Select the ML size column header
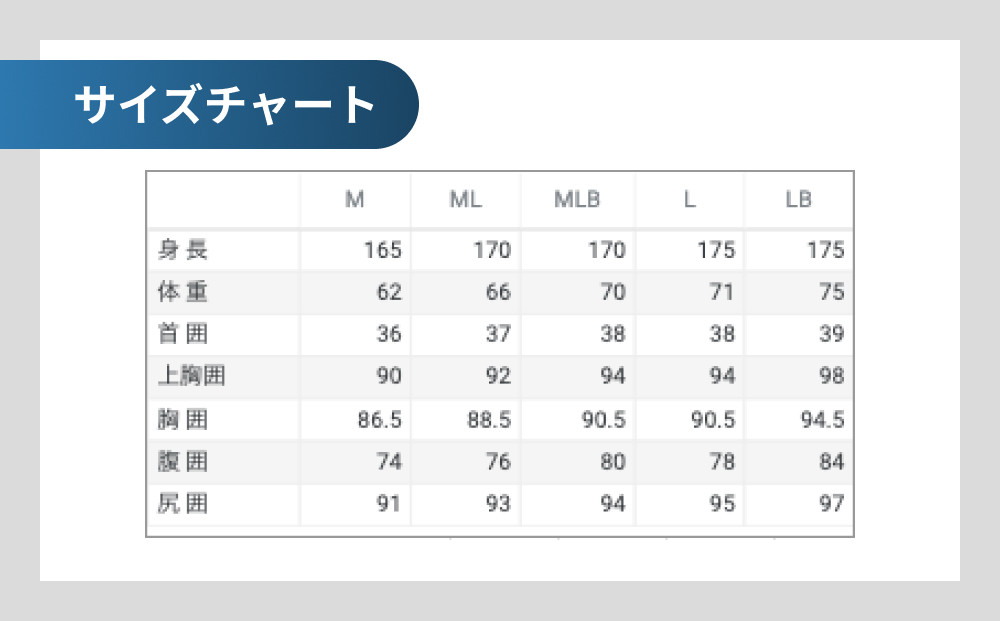 (x=466, y=200)
